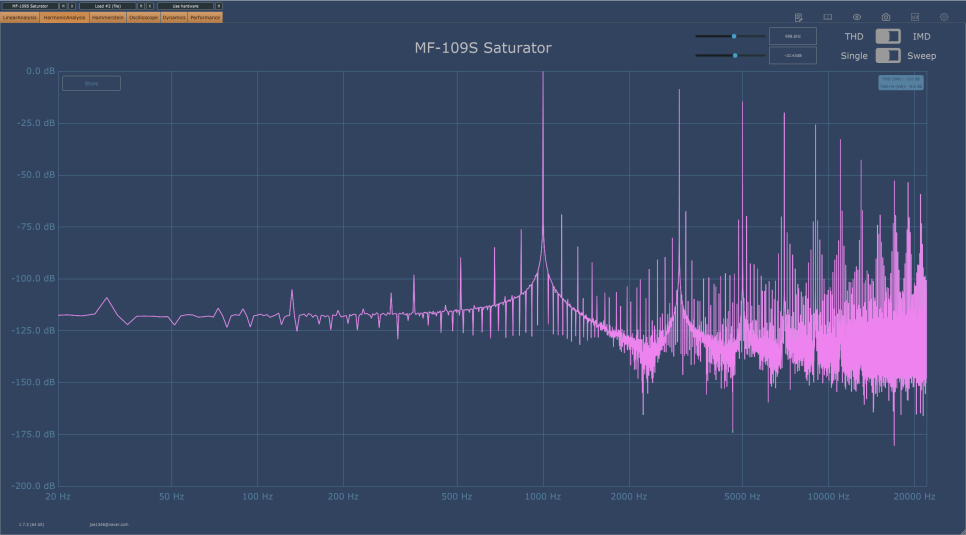Click the THD label

tap(854, 36)
